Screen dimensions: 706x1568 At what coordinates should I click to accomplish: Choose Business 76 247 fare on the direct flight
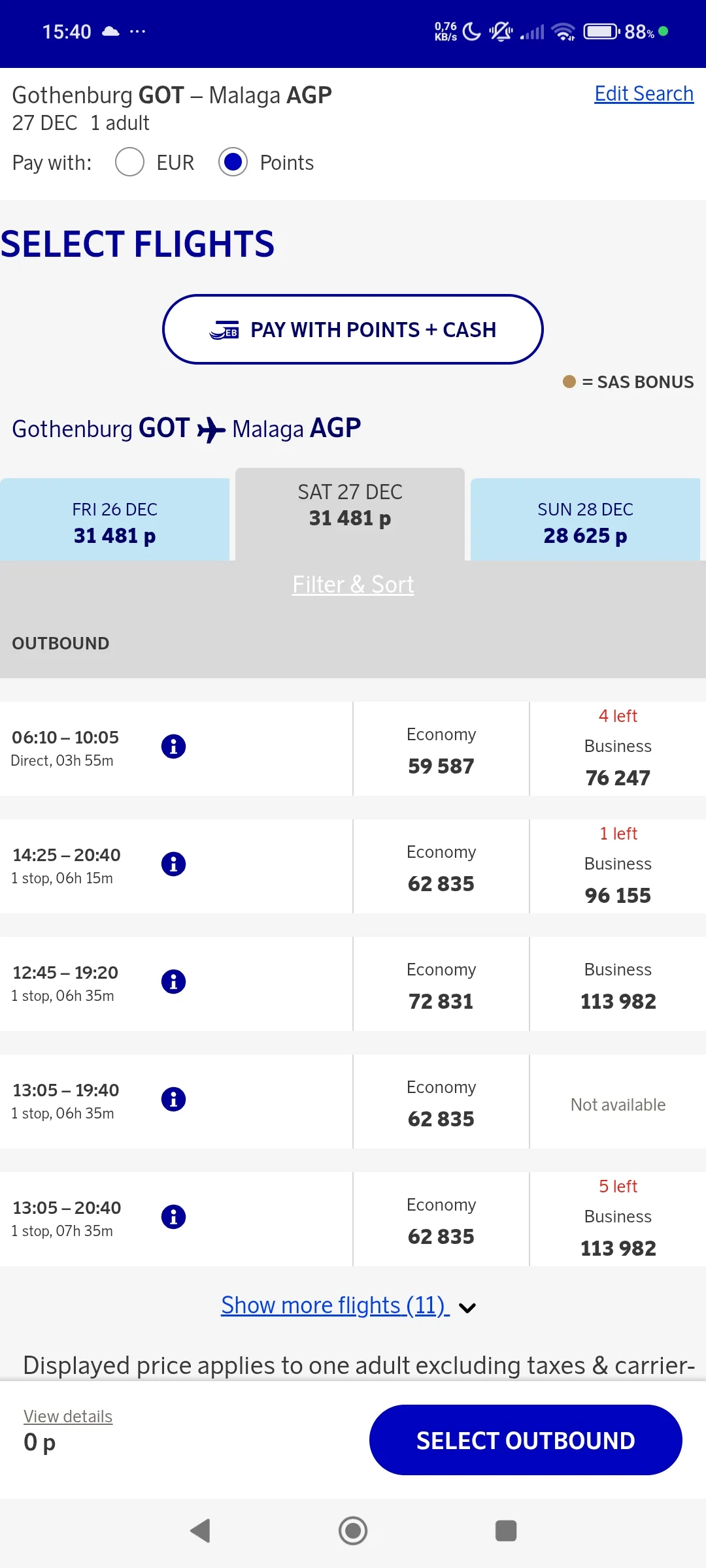pyautogui.click(x=618, y=750)
